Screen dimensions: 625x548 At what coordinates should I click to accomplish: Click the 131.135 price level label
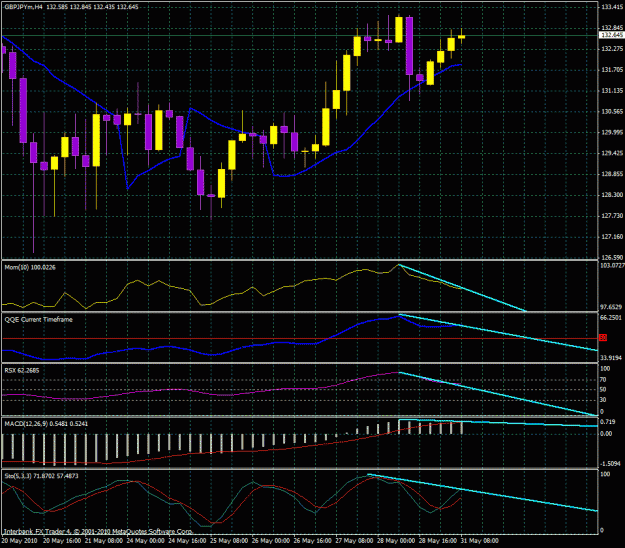coord(612,91)
